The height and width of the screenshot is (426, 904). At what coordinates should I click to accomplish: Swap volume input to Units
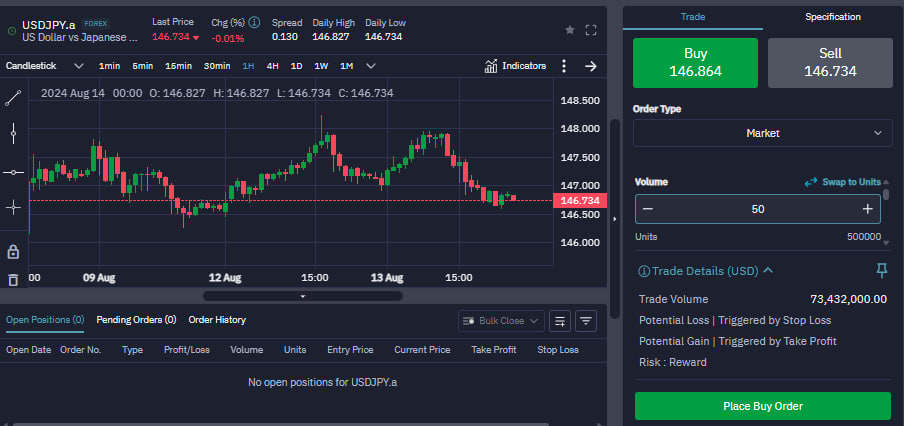click(x=843, y=182)
